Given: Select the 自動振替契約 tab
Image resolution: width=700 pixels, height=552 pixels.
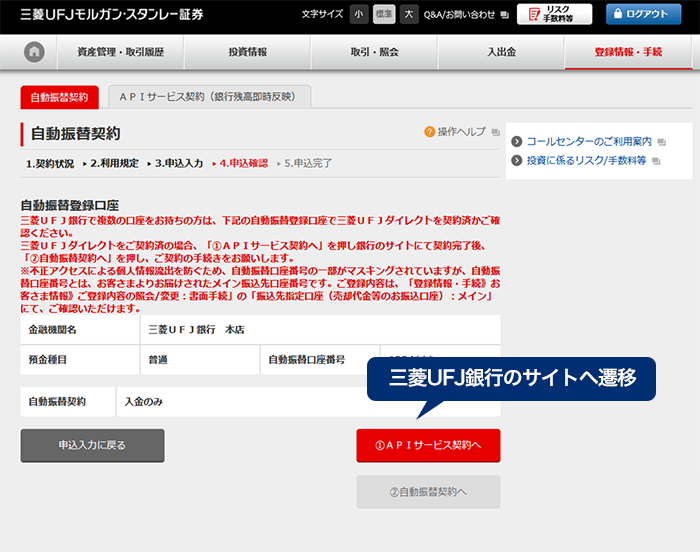Looking at the screenshot, I should coord(59,97).
